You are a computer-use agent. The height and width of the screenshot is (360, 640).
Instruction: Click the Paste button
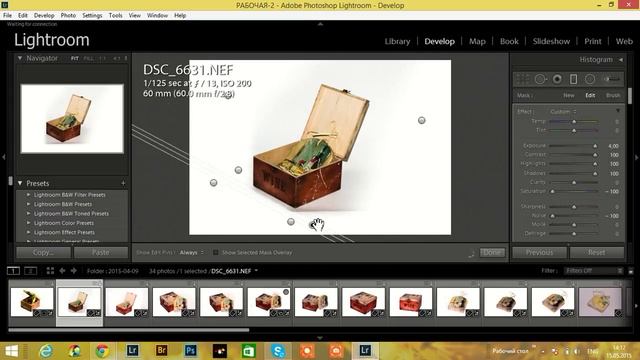[100, 253]
